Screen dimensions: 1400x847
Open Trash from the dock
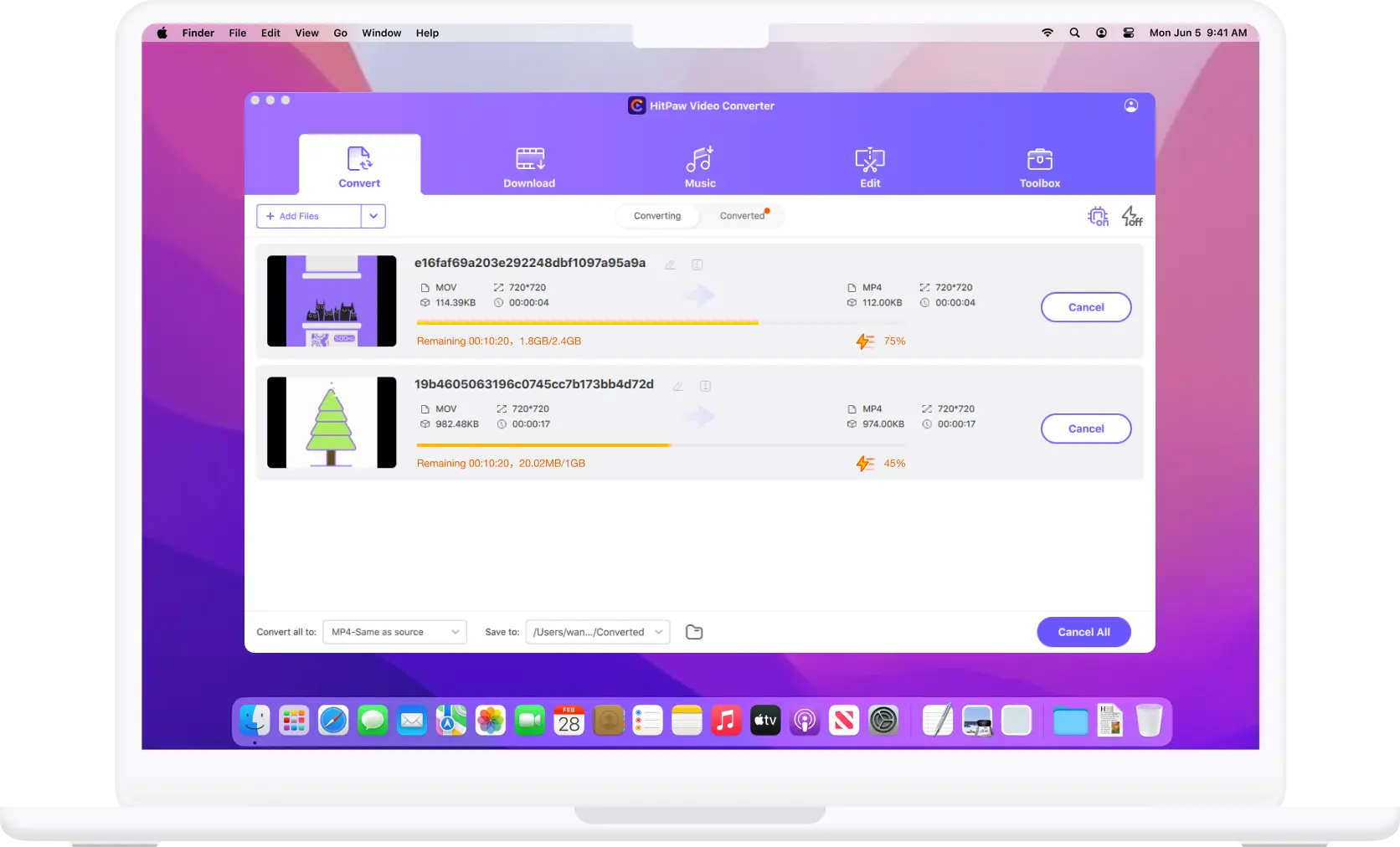pyautogui.click(x=1150, y=720)
